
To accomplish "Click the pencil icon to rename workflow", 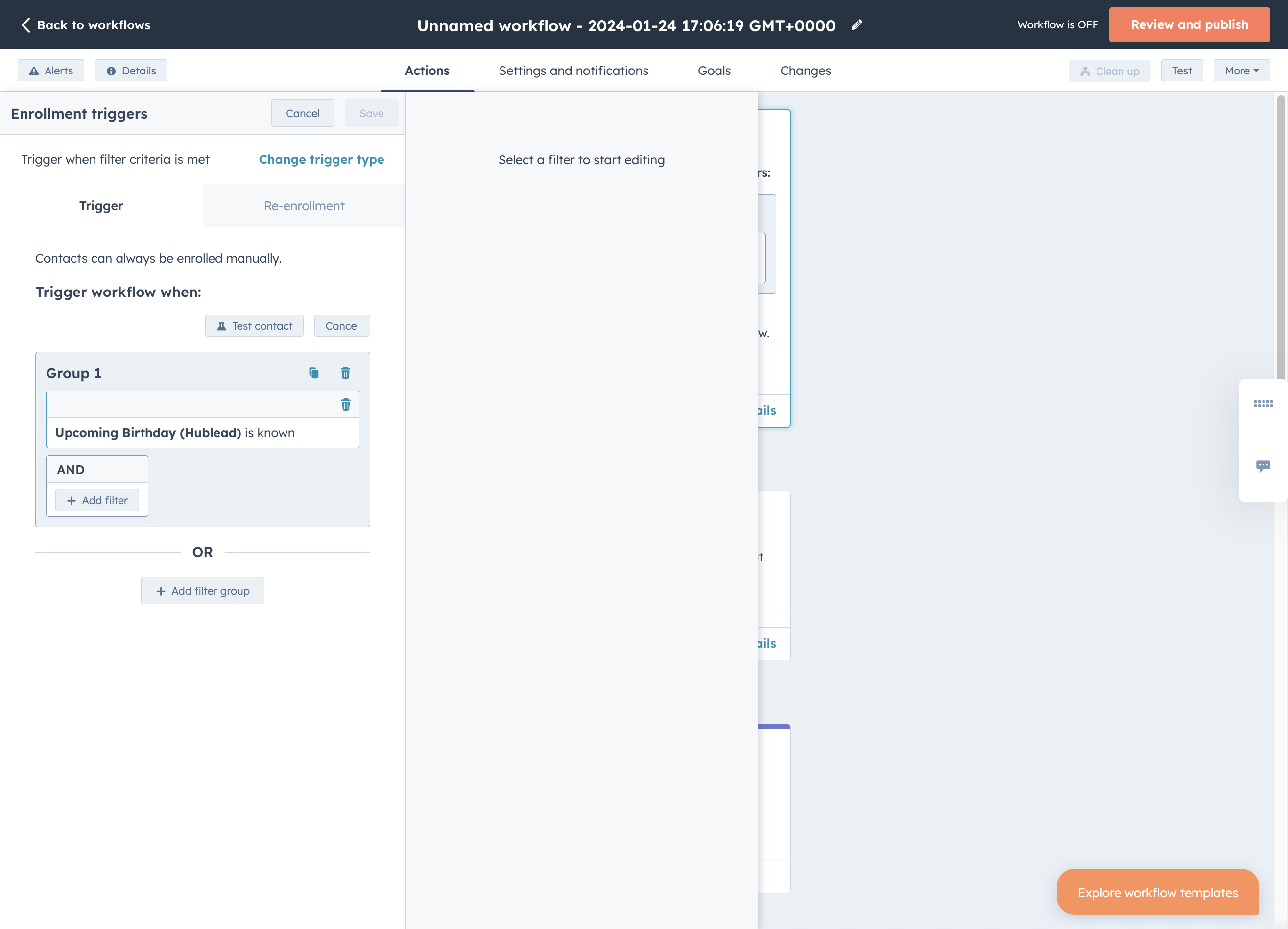I will pos(857,25).
